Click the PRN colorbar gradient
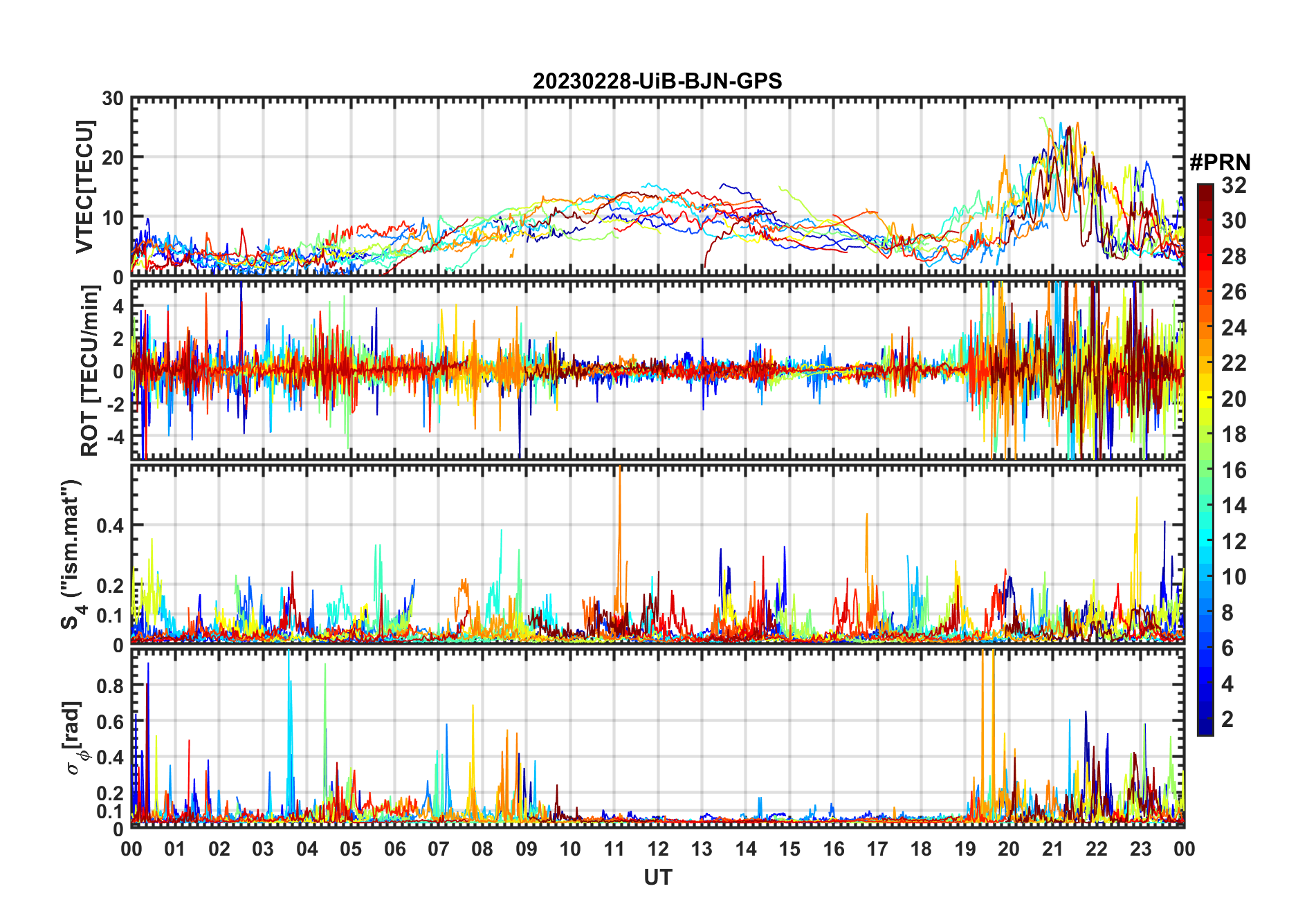1316x920 pixels. [x=1205, y=459]
